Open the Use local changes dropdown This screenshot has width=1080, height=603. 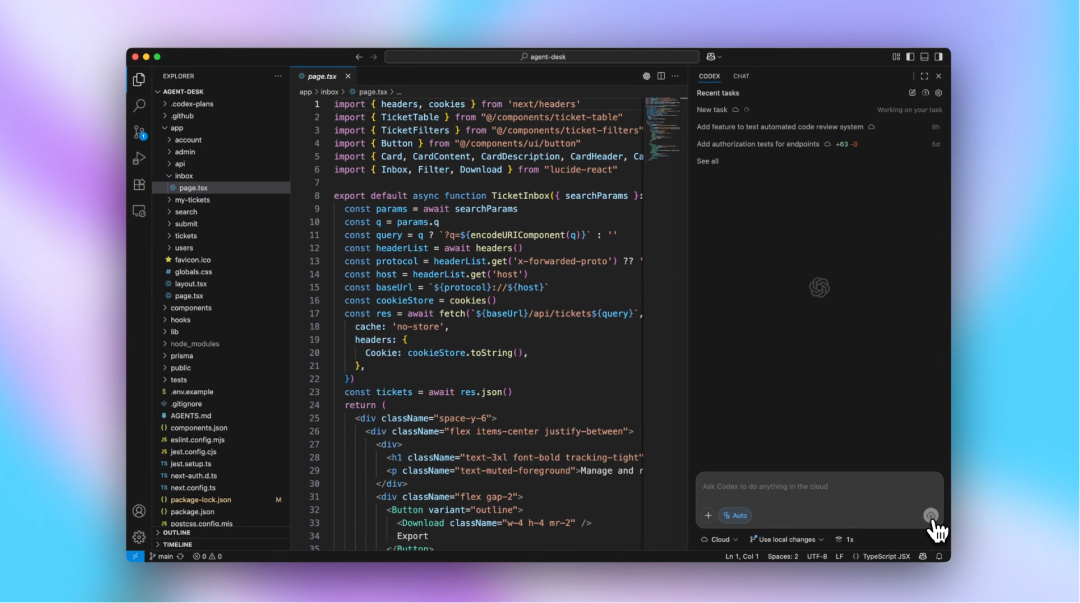point(787,539)
